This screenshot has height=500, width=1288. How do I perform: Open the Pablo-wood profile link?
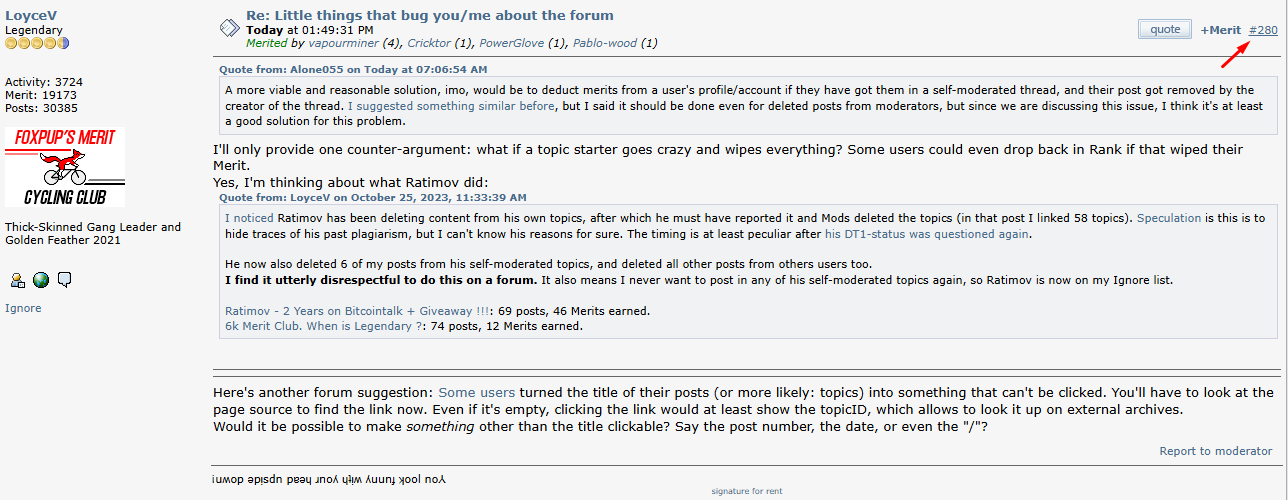pyautogui.click(x=603, y=43)
